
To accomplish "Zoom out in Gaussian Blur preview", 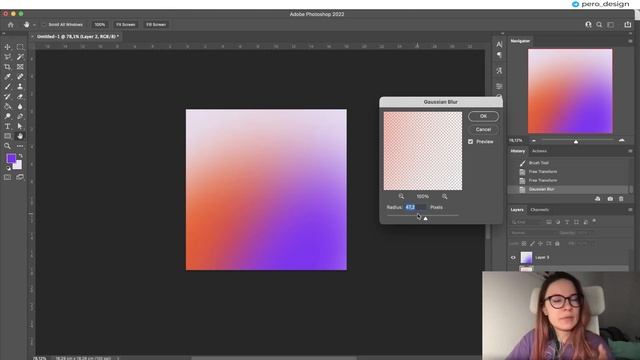I will point(401,196).
